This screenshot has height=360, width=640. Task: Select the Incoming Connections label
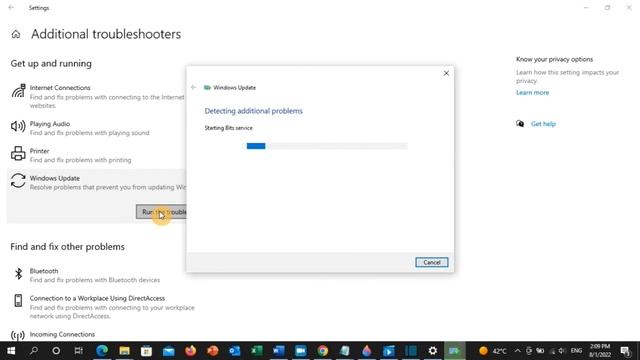coord(62,334)
